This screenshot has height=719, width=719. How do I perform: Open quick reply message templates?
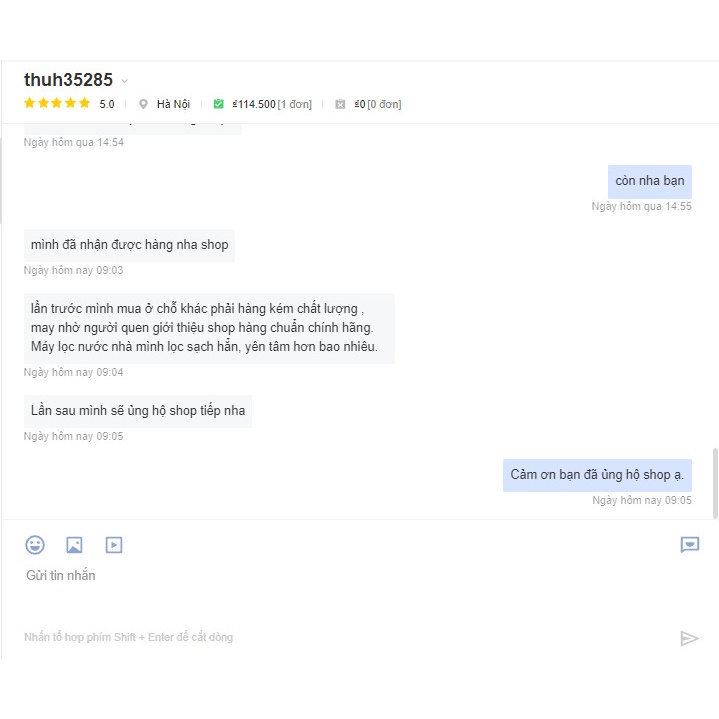point(689,544)
